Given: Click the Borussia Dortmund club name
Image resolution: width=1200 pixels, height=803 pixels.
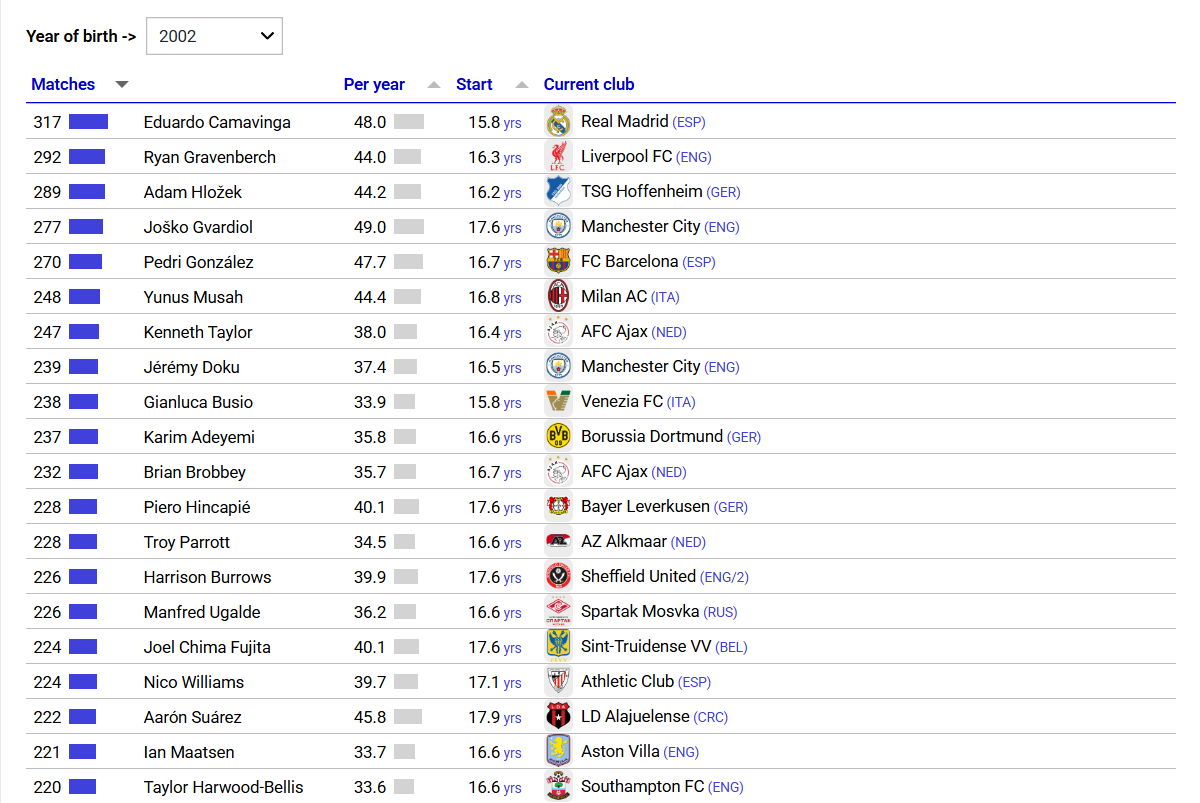Looking at the screenshot, I should 652,436.
